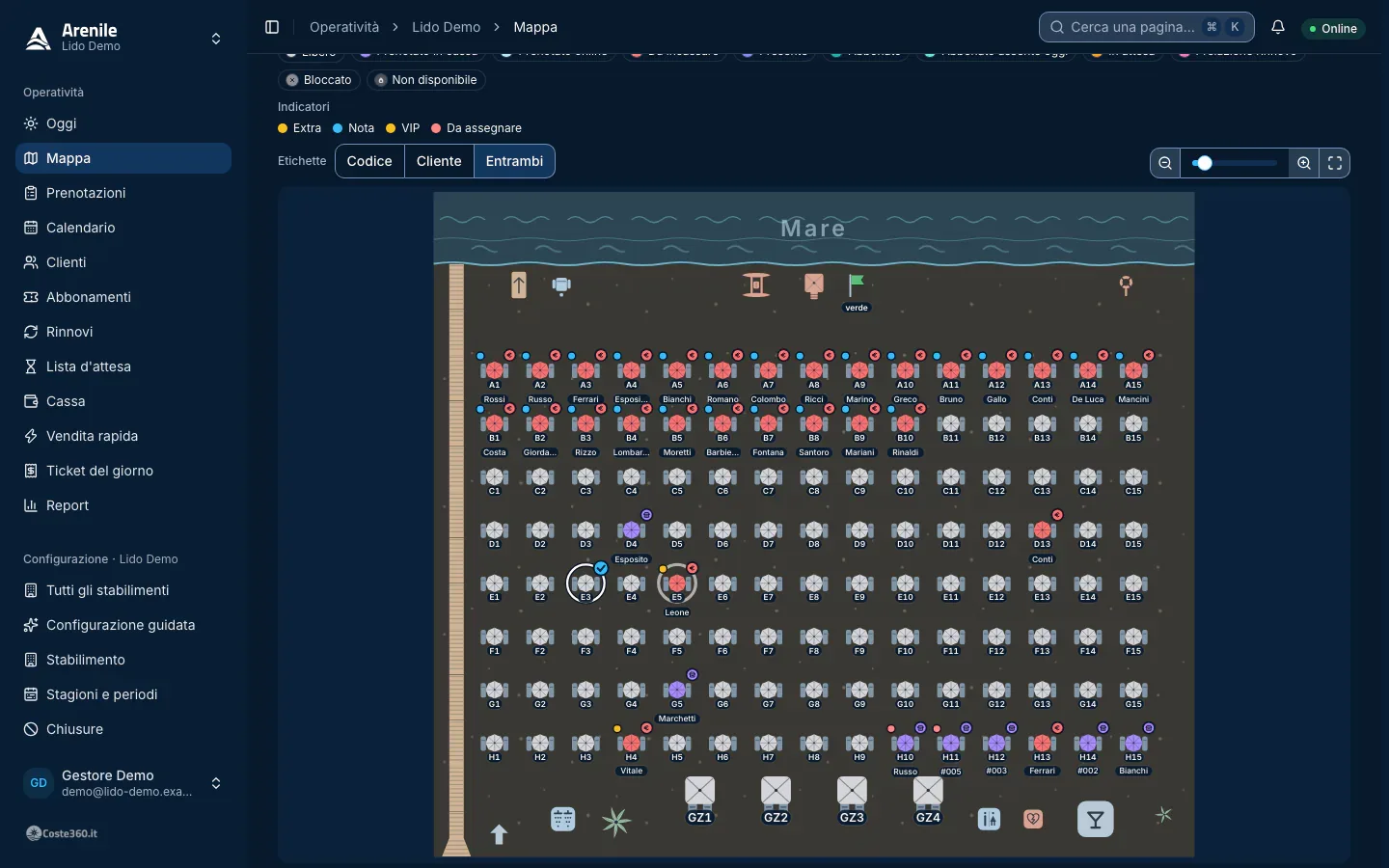Click the restrooms icon on the map
Viewport: 1389px width, 868px height.
pos(990,820)
